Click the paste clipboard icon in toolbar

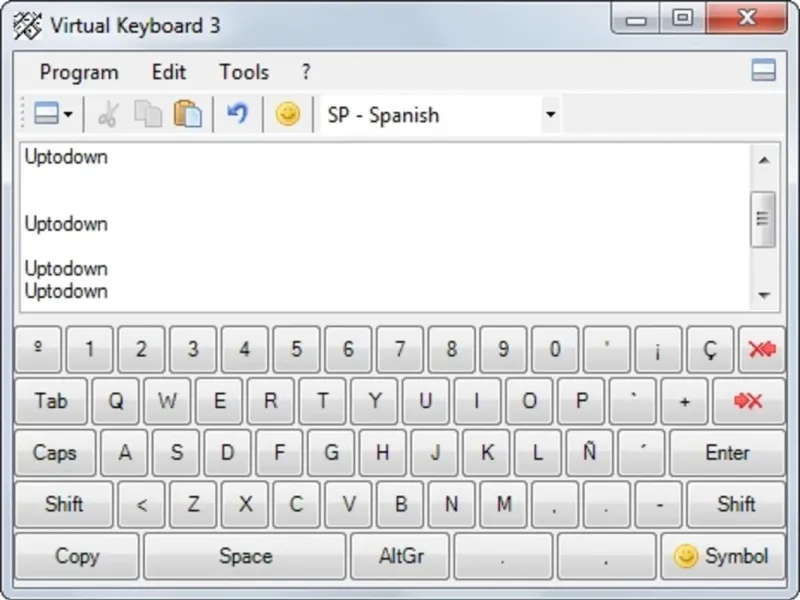[x=188, y=114]
